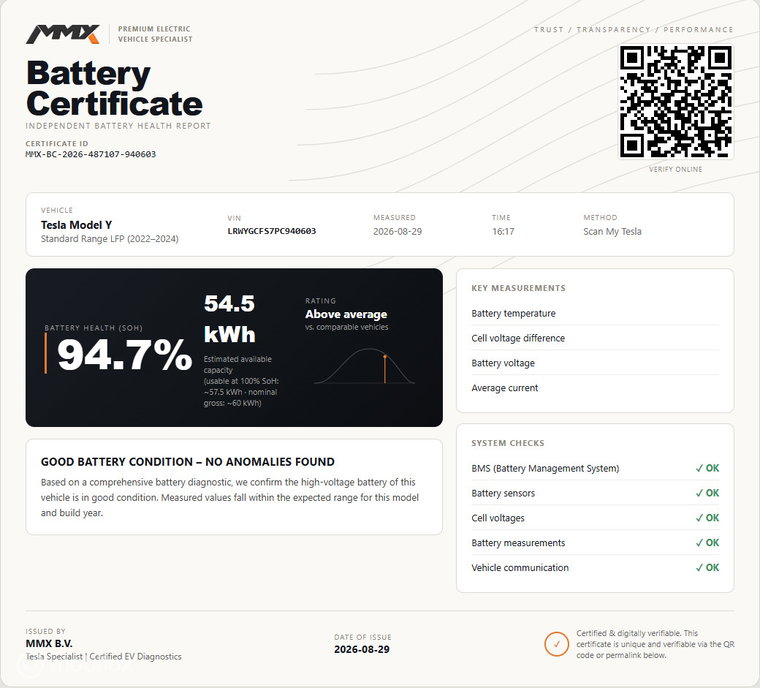The image size is (760, 688).
Task: Click 'Battery temperature' measurement row
Action: (x=595, y=313)
